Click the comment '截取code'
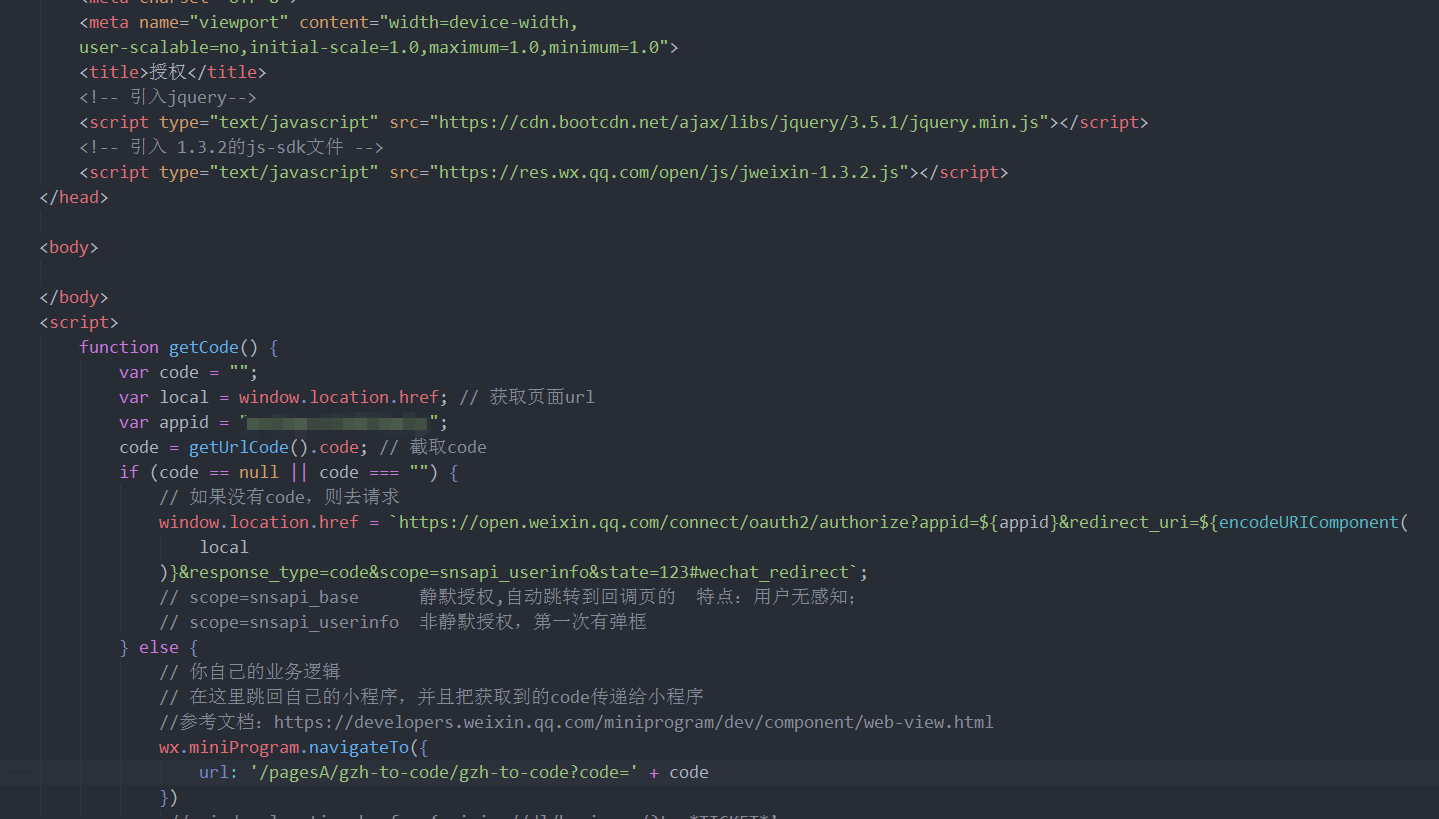 (433, 447)
